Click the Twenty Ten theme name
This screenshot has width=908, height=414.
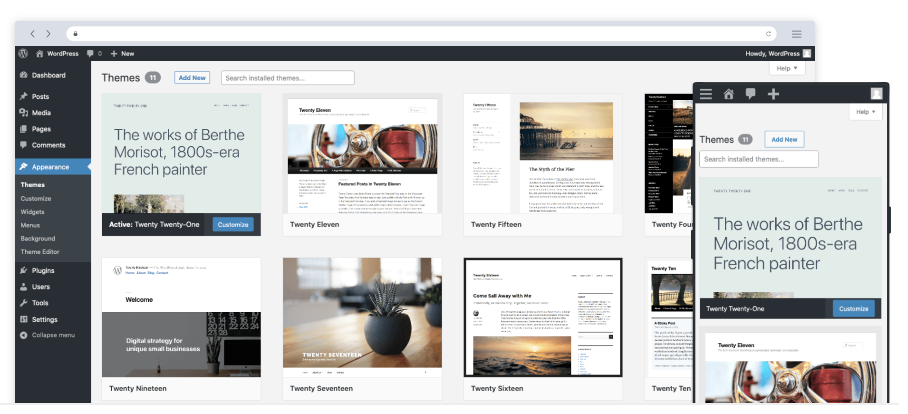click(671, 389)
